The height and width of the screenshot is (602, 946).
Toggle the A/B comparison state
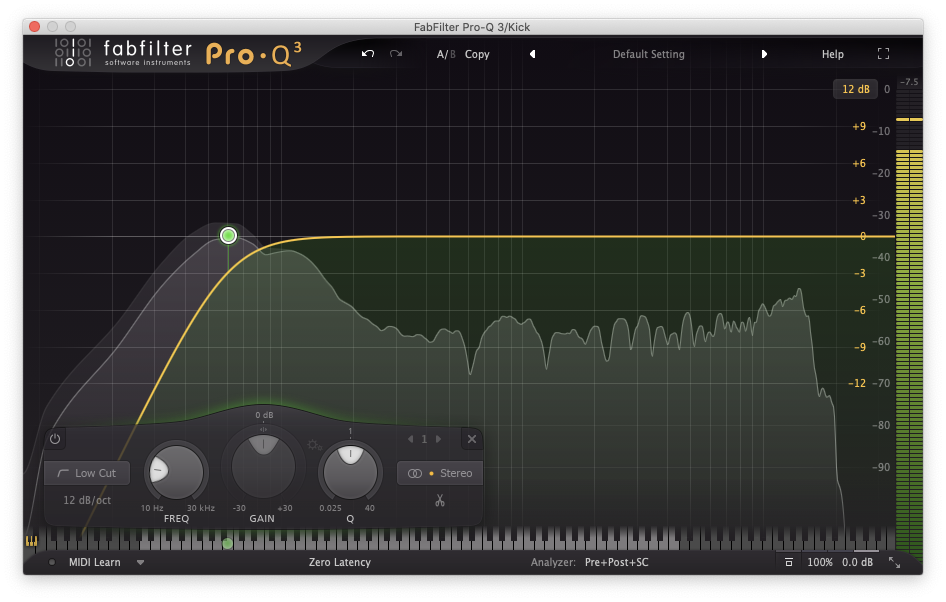click(x=446, y=54)
